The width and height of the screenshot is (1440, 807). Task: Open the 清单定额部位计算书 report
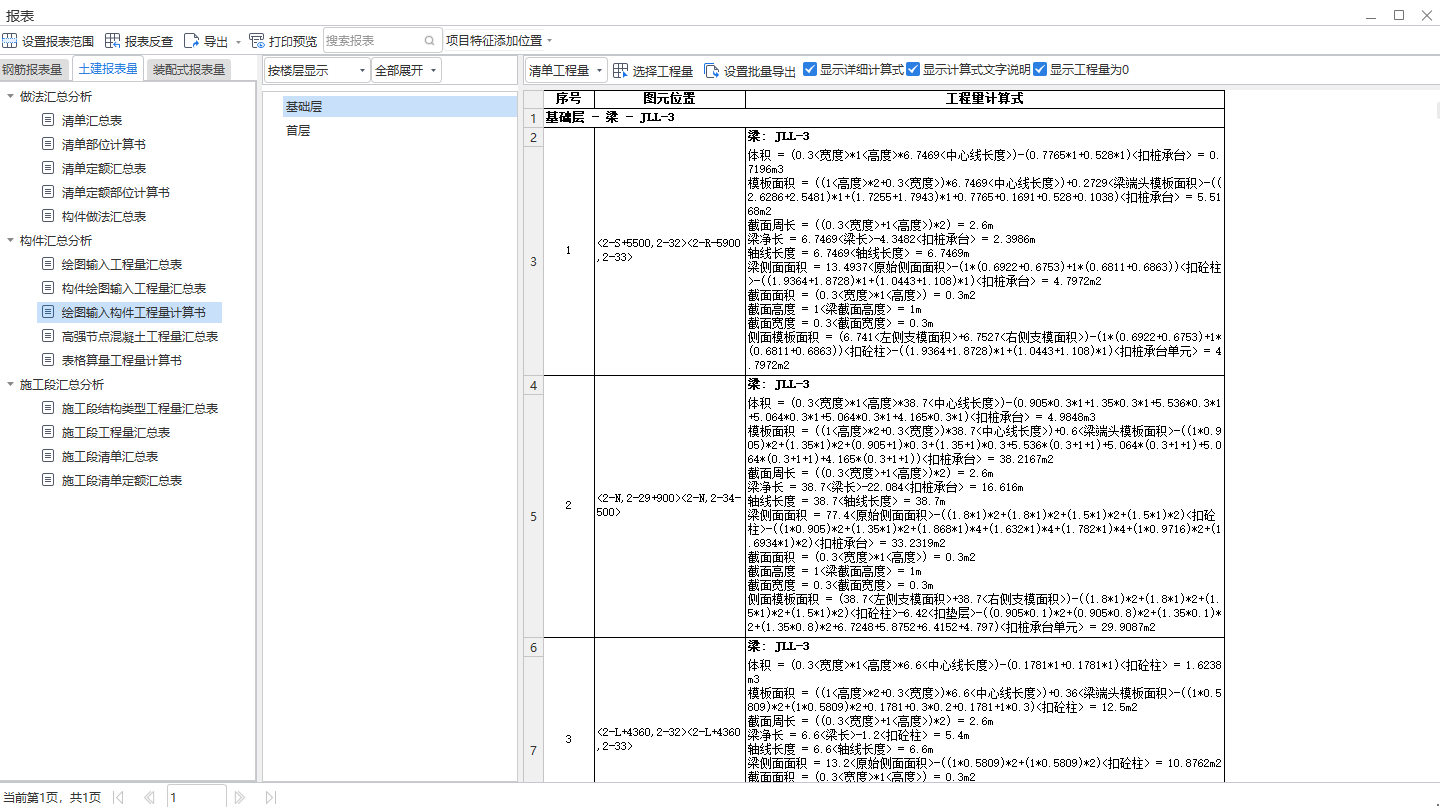coord(116,192)
